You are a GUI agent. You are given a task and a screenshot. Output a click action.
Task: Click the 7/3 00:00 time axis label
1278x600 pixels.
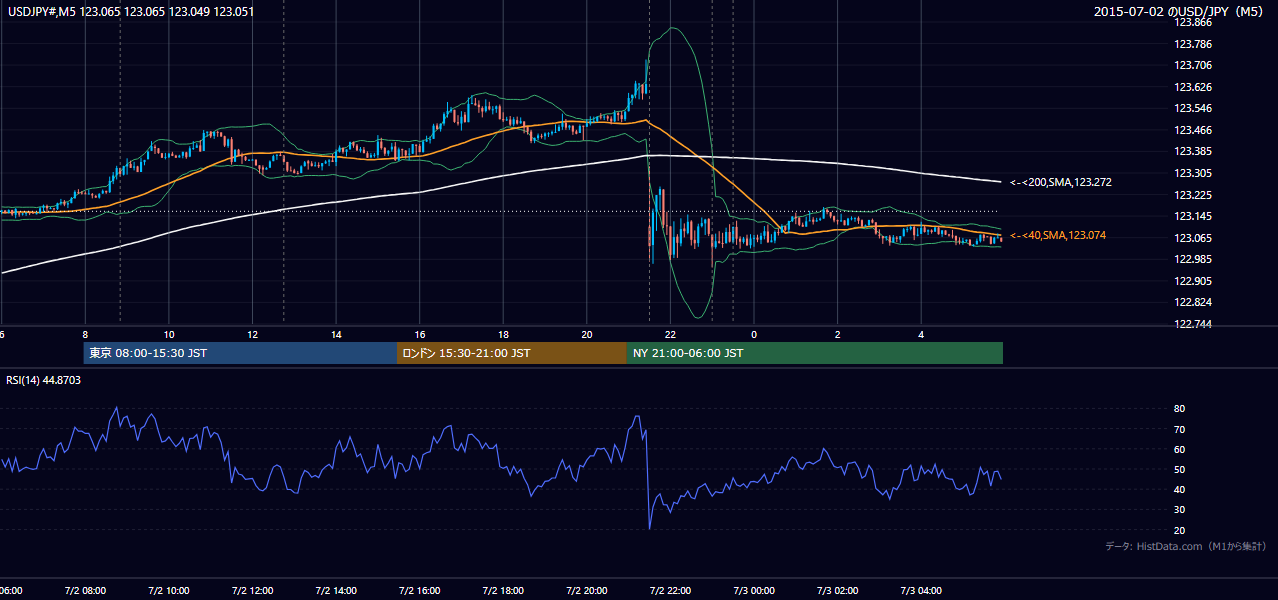click(755, 591)
